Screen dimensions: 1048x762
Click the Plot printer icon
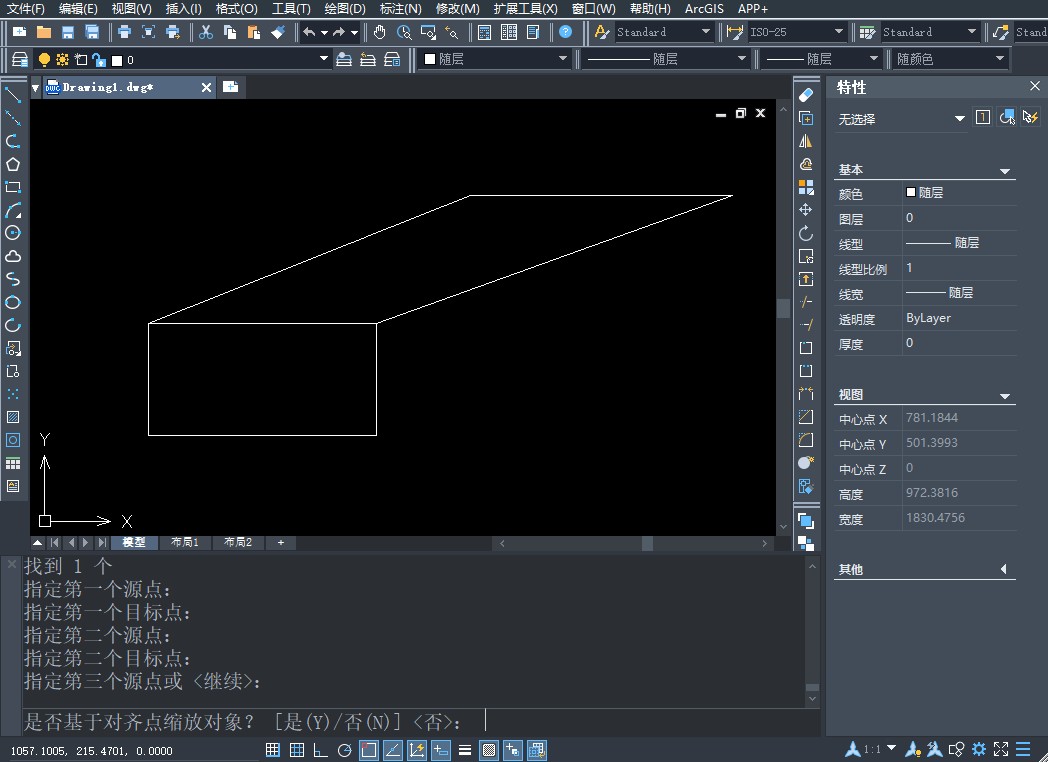click(x=124, y=32)
